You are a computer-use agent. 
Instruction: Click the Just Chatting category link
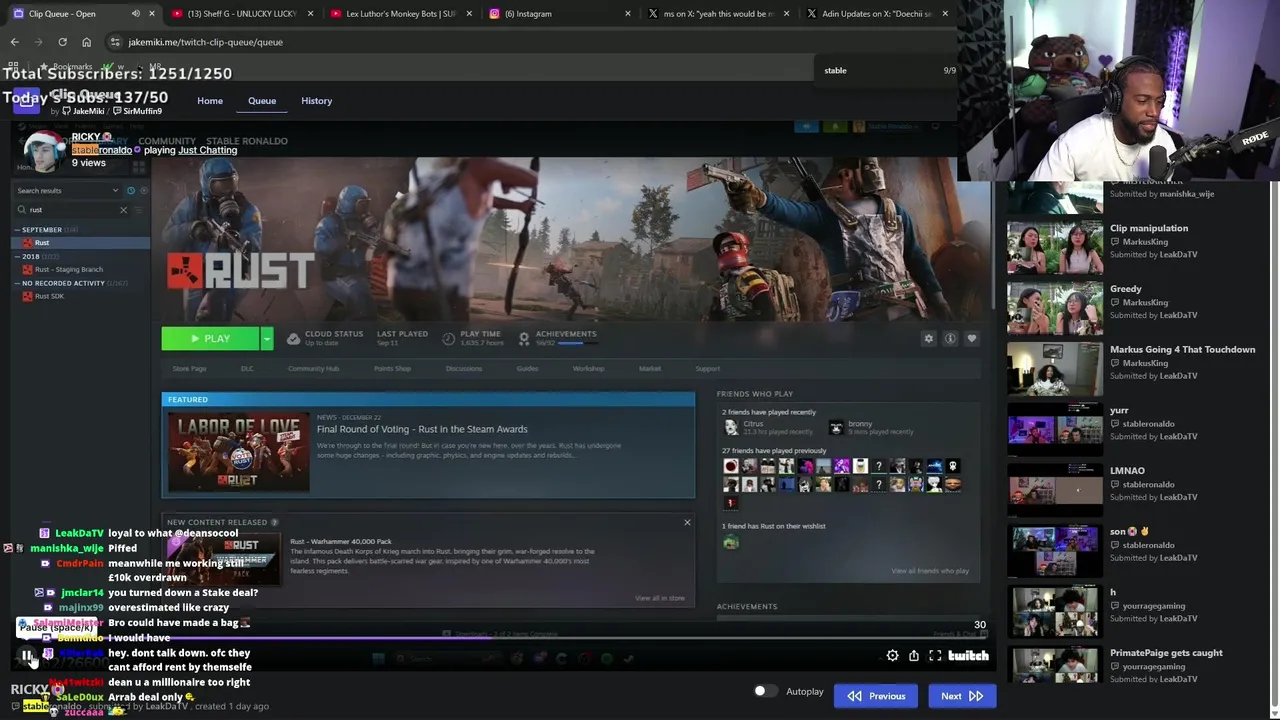click(x=208, y=150)
